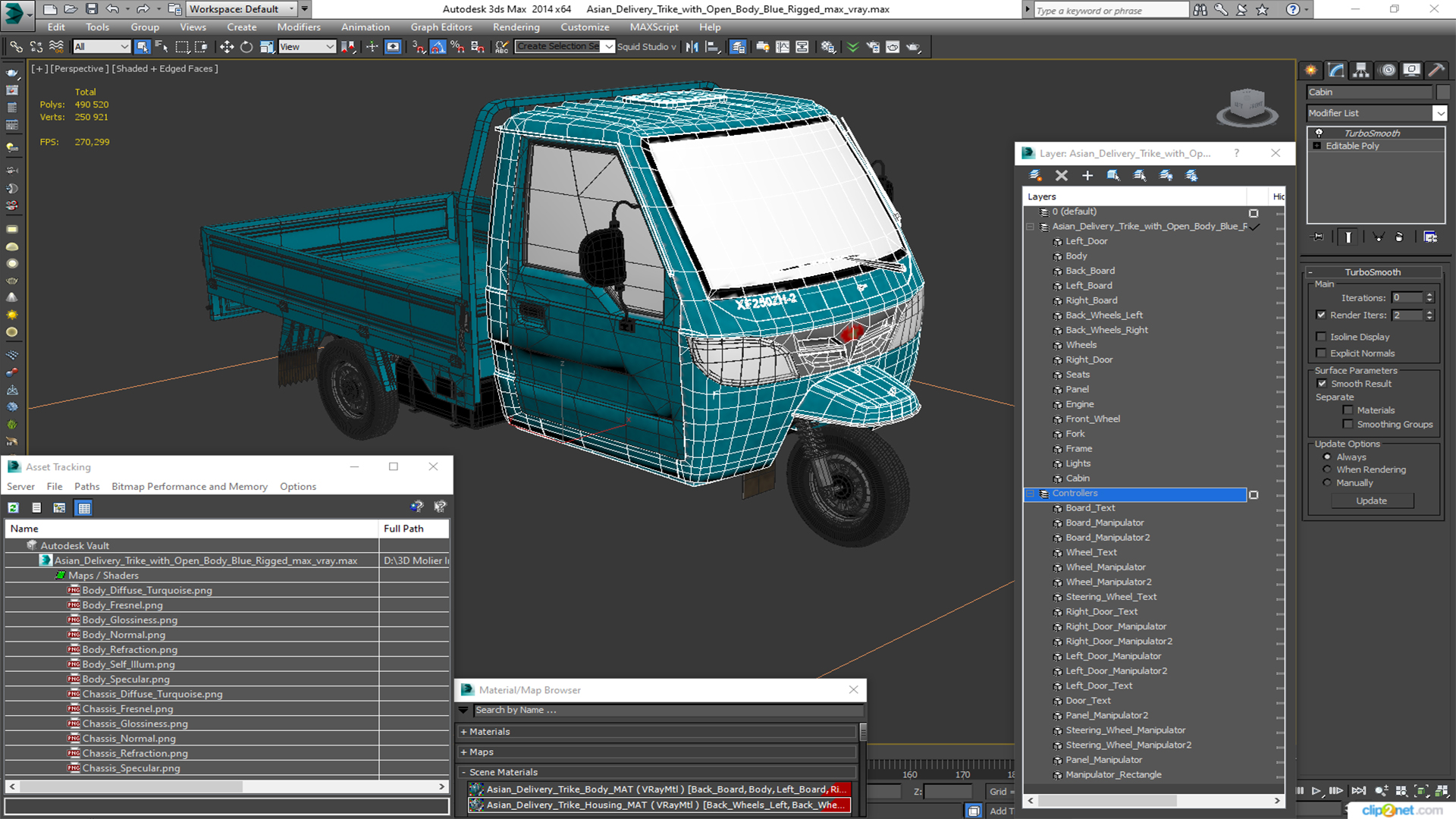Click Remove Modifier trash icon
Viewport: 1456px width, 819px height.
coord(1399,237)
